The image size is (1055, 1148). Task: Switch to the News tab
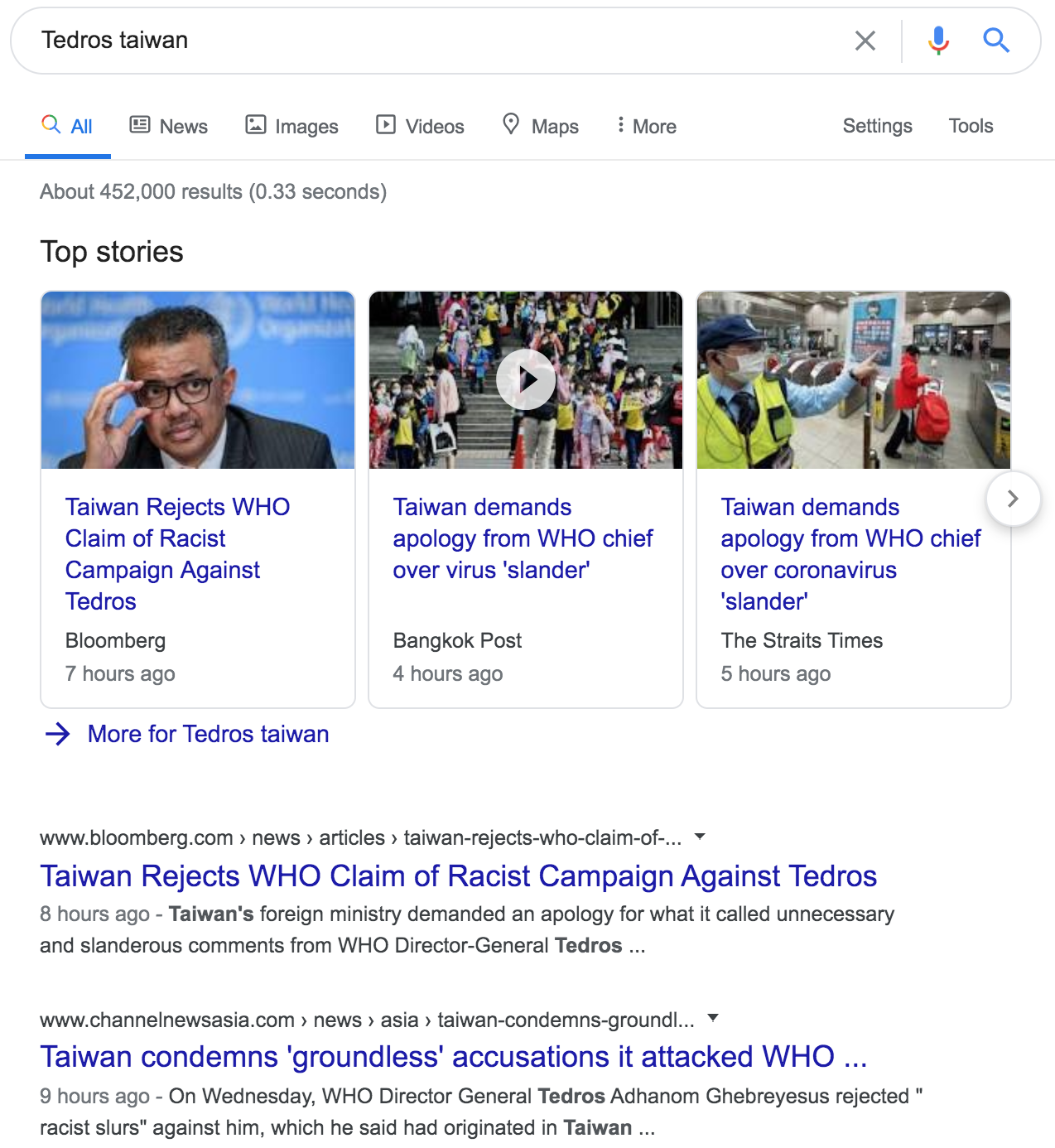click(169, 126)
